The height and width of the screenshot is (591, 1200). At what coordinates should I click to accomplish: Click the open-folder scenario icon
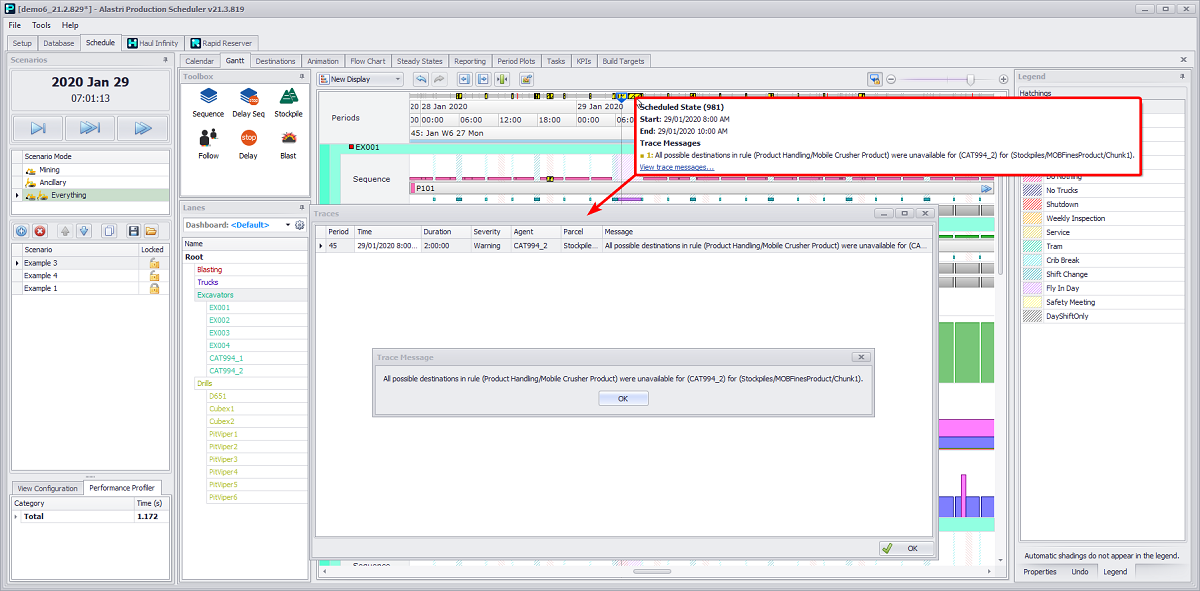(x=152, y=231)
